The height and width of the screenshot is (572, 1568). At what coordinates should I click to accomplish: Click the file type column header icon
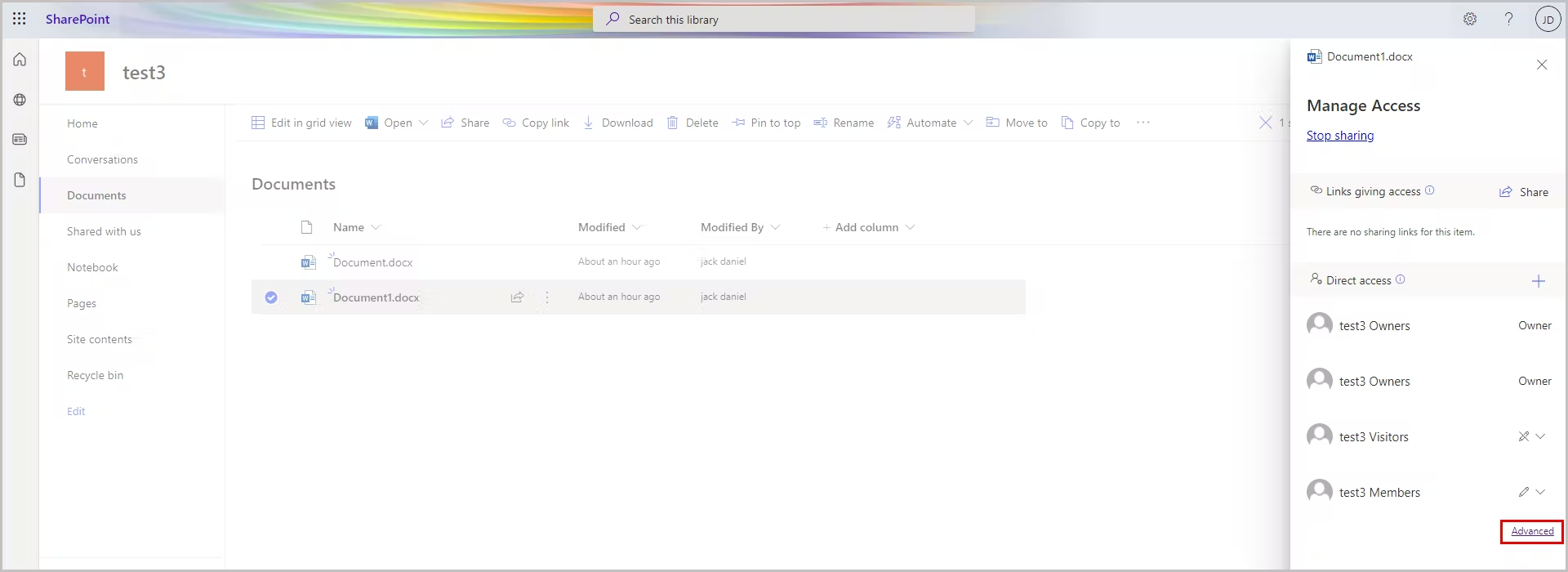tap(307, 227)
